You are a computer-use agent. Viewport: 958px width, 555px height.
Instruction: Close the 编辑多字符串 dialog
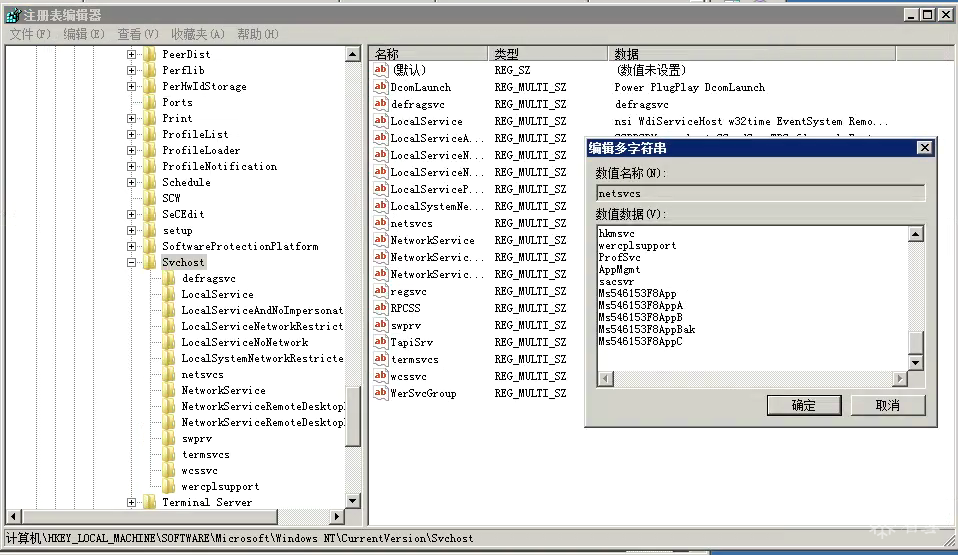(x=924, y=148)
